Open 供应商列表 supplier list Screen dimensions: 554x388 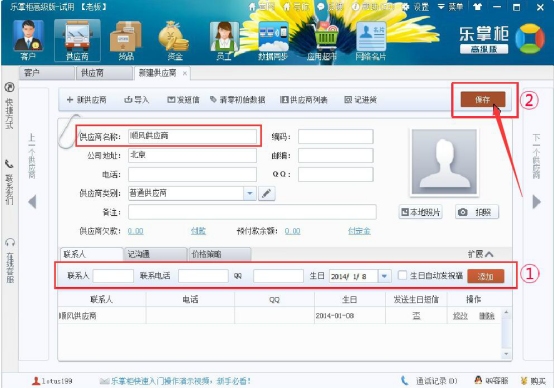point(304,100)
